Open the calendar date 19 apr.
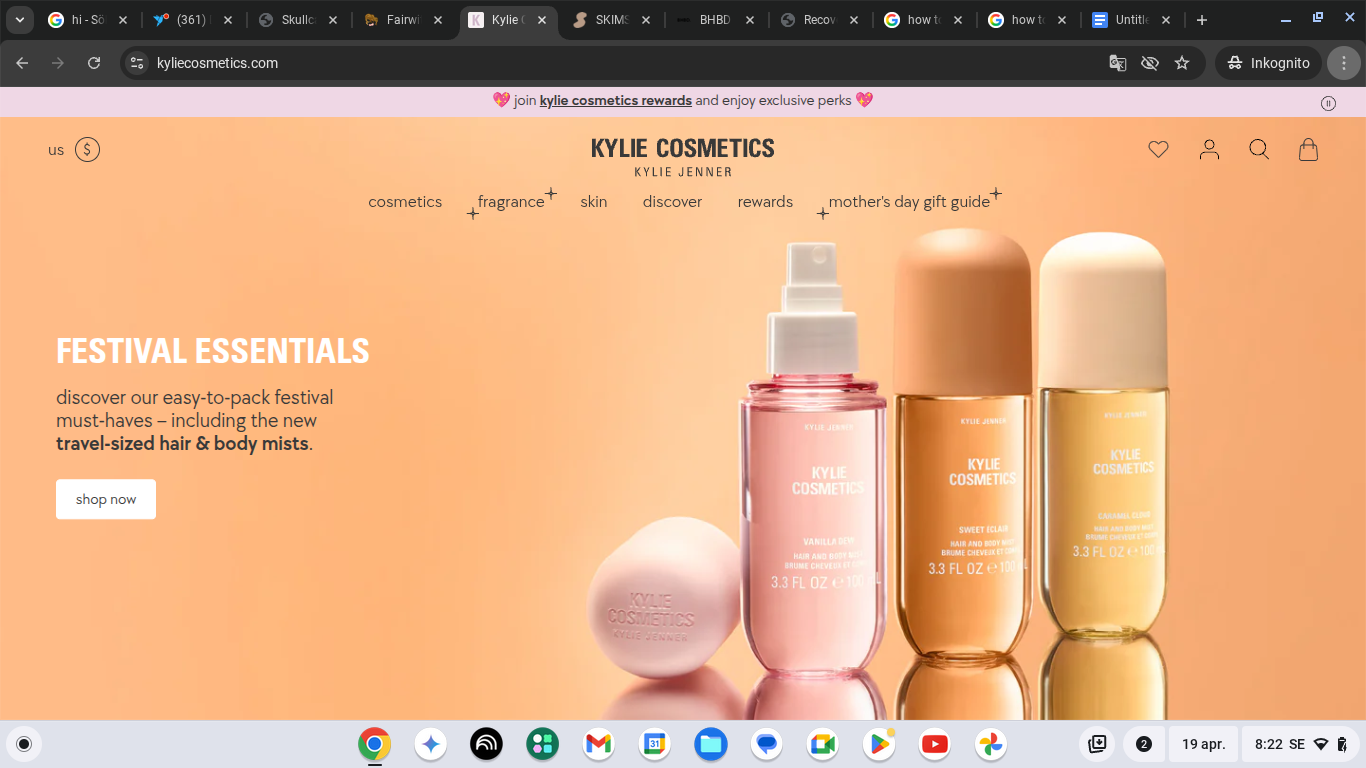This screenshot has width=1366, height=768. [x=1203, y=744]
